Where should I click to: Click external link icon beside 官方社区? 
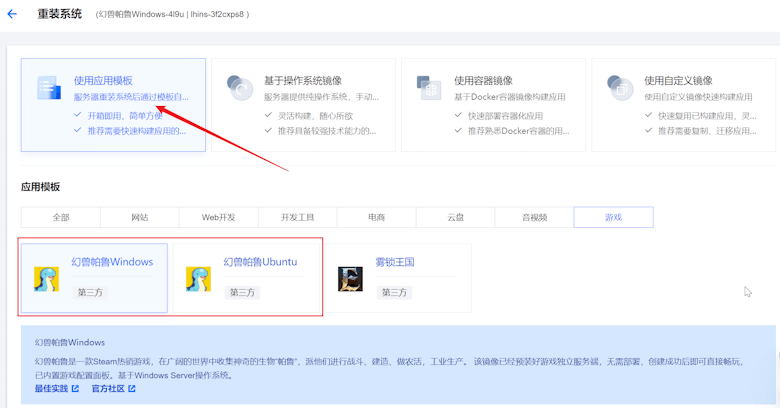pos(132,389)
